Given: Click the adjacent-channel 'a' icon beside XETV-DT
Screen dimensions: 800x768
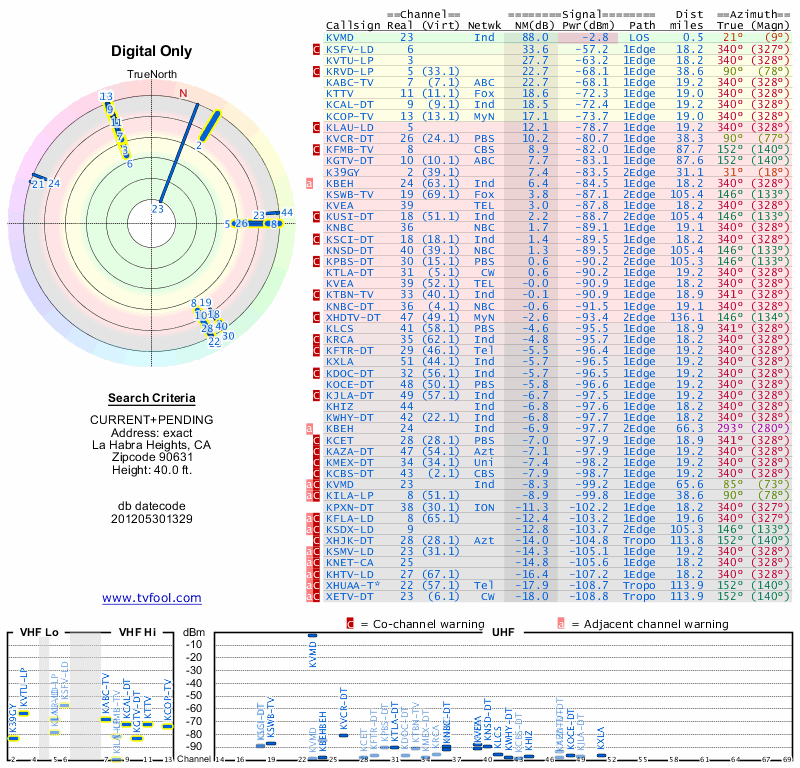Looking at the screenshot, I should coord(309,596).
